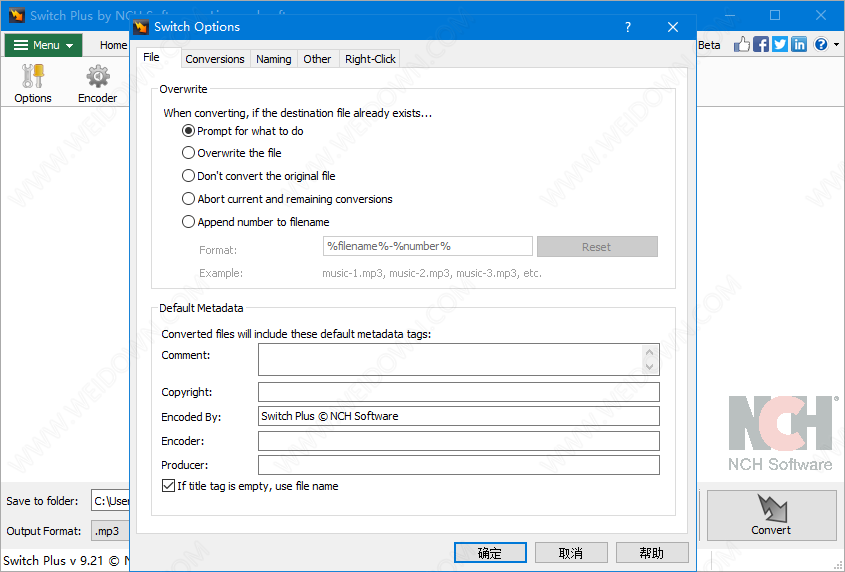Click the filename Format input field
The height and width of the screenshot is (572, 845).
(427, 246)
